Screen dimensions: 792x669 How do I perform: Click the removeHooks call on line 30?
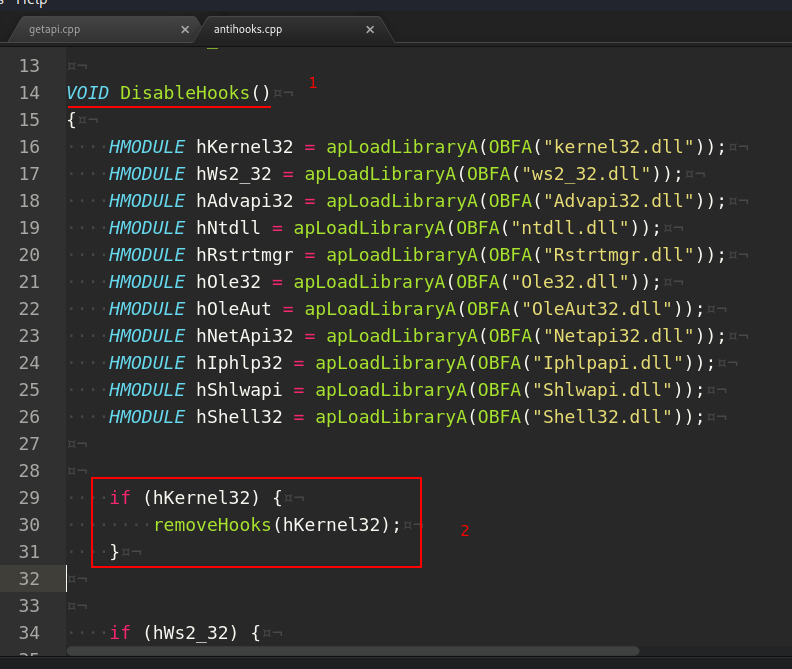[212, 525]
